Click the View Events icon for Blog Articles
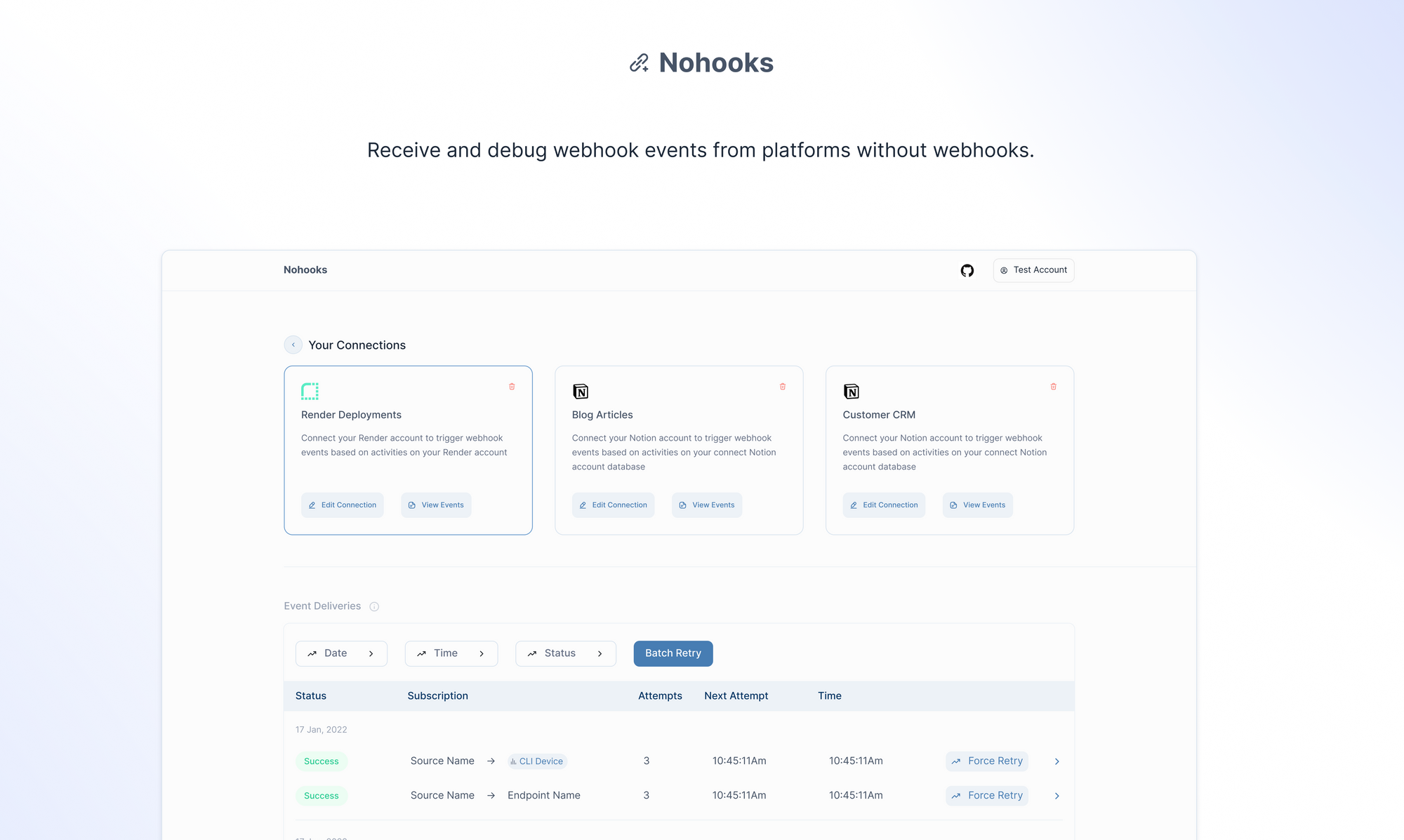This screenshot has width=1404, height=840. [682, 504]
